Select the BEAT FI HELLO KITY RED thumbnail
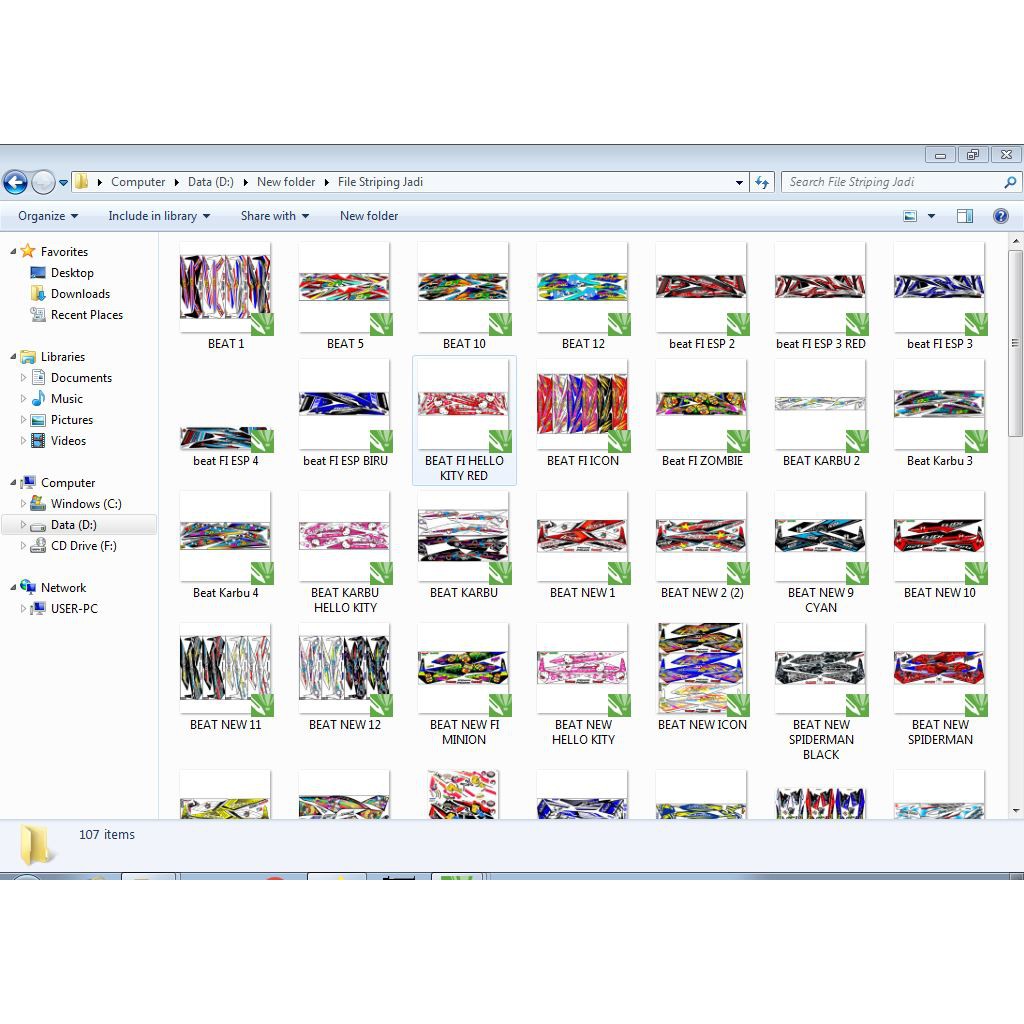The height and width of the screenshot is (1024, 1024). pos(463,404)
